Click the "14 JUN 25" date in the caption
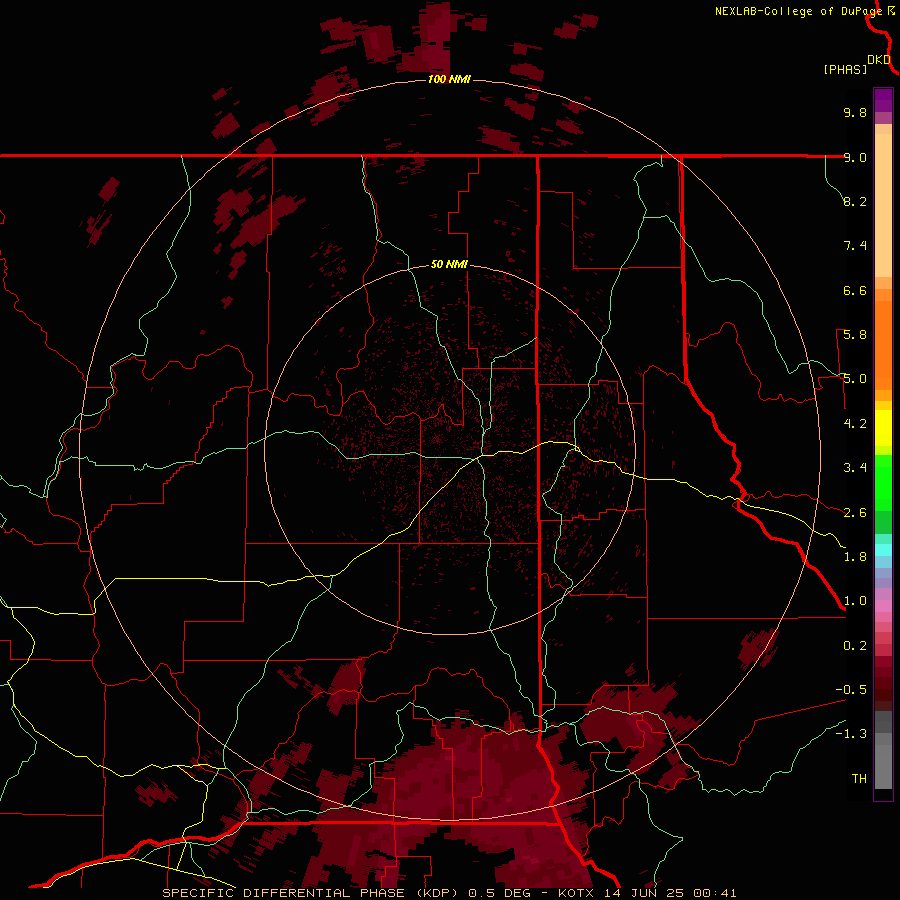 (645, 893)
